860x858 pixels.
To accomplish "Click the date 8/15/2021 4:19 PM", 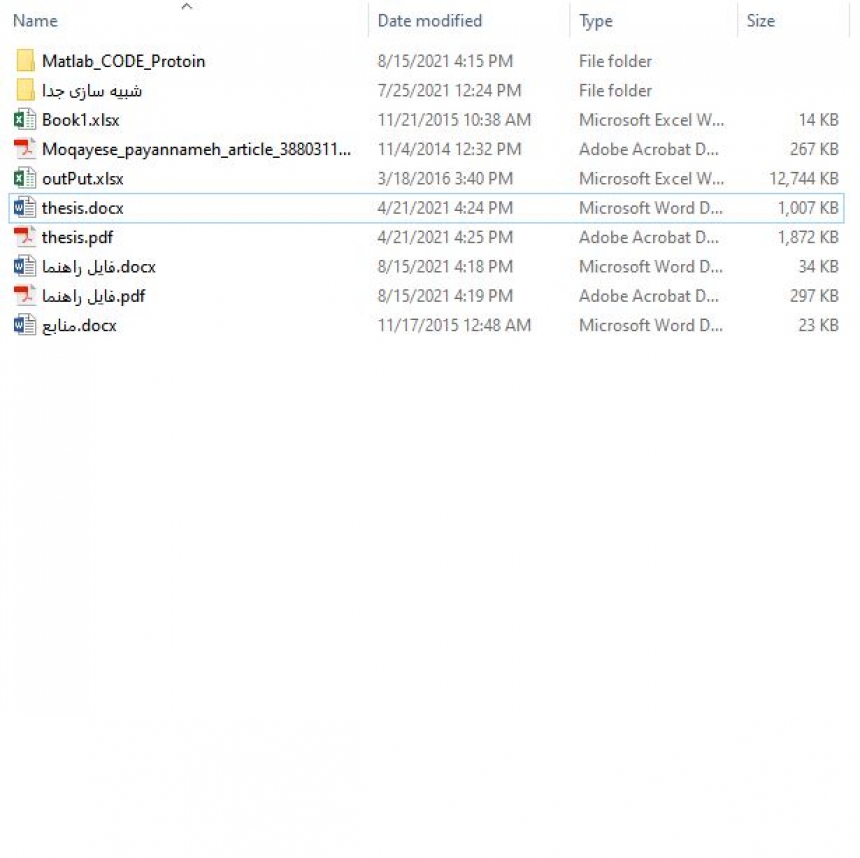I will coord(445,296).
